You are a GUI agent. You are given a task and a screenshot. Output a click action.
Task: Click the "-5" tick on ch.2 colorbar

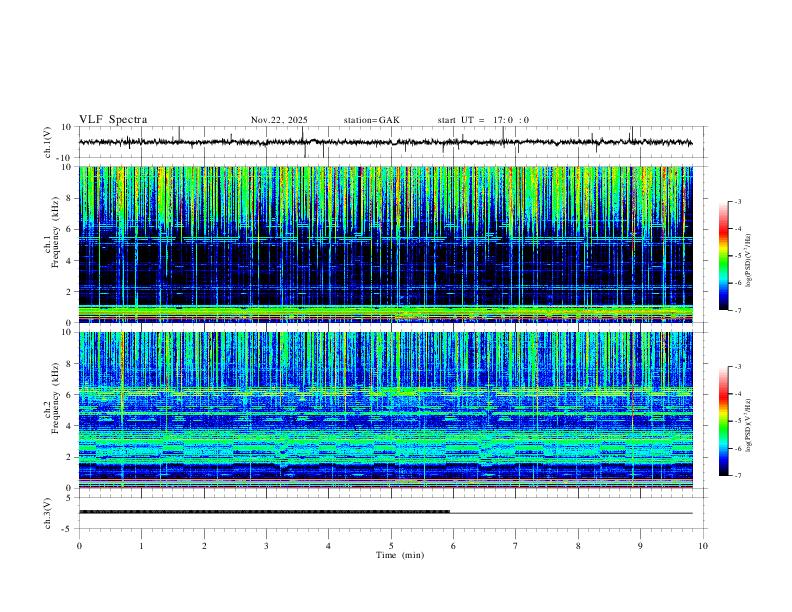(738, 421)
